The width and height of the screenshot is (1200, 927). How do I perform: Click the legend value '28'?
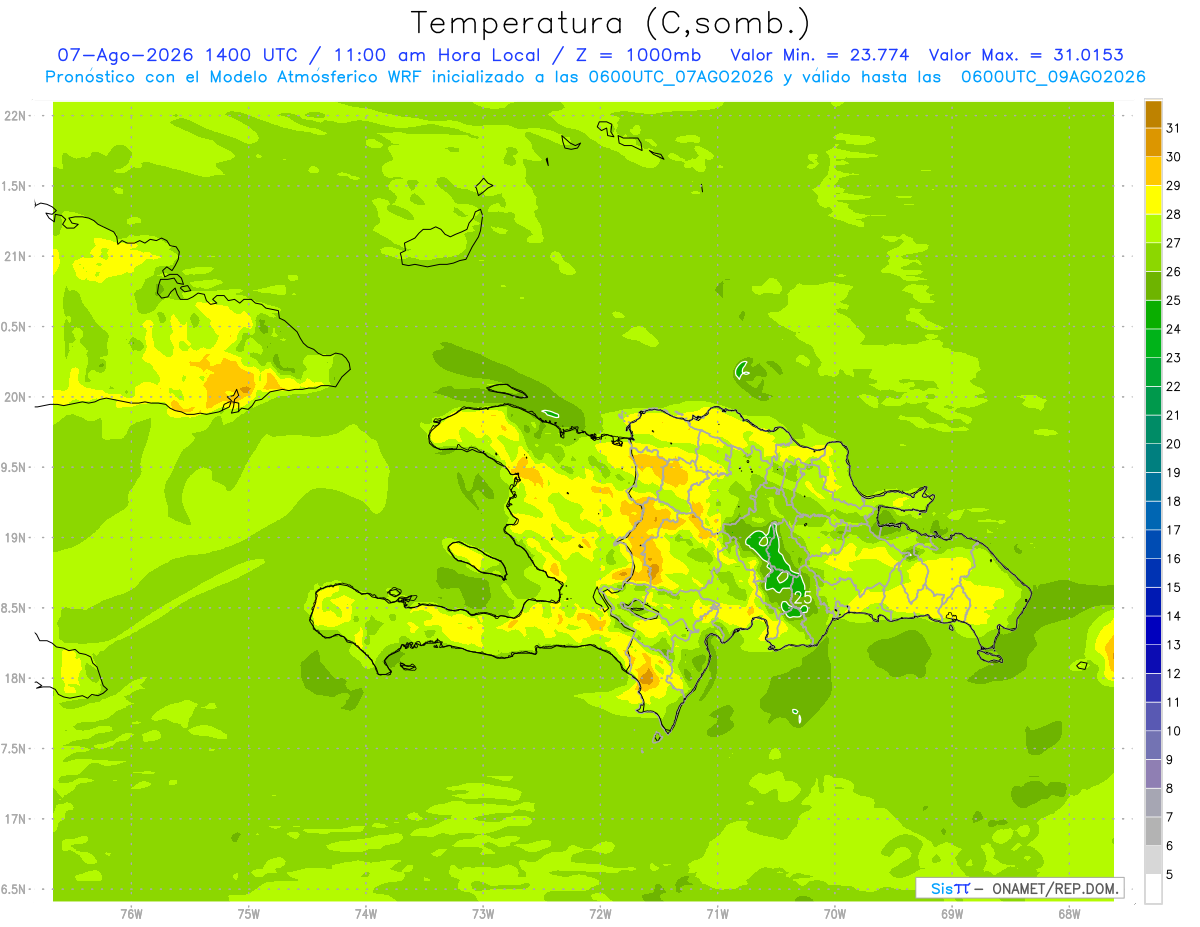point(1174,214)
